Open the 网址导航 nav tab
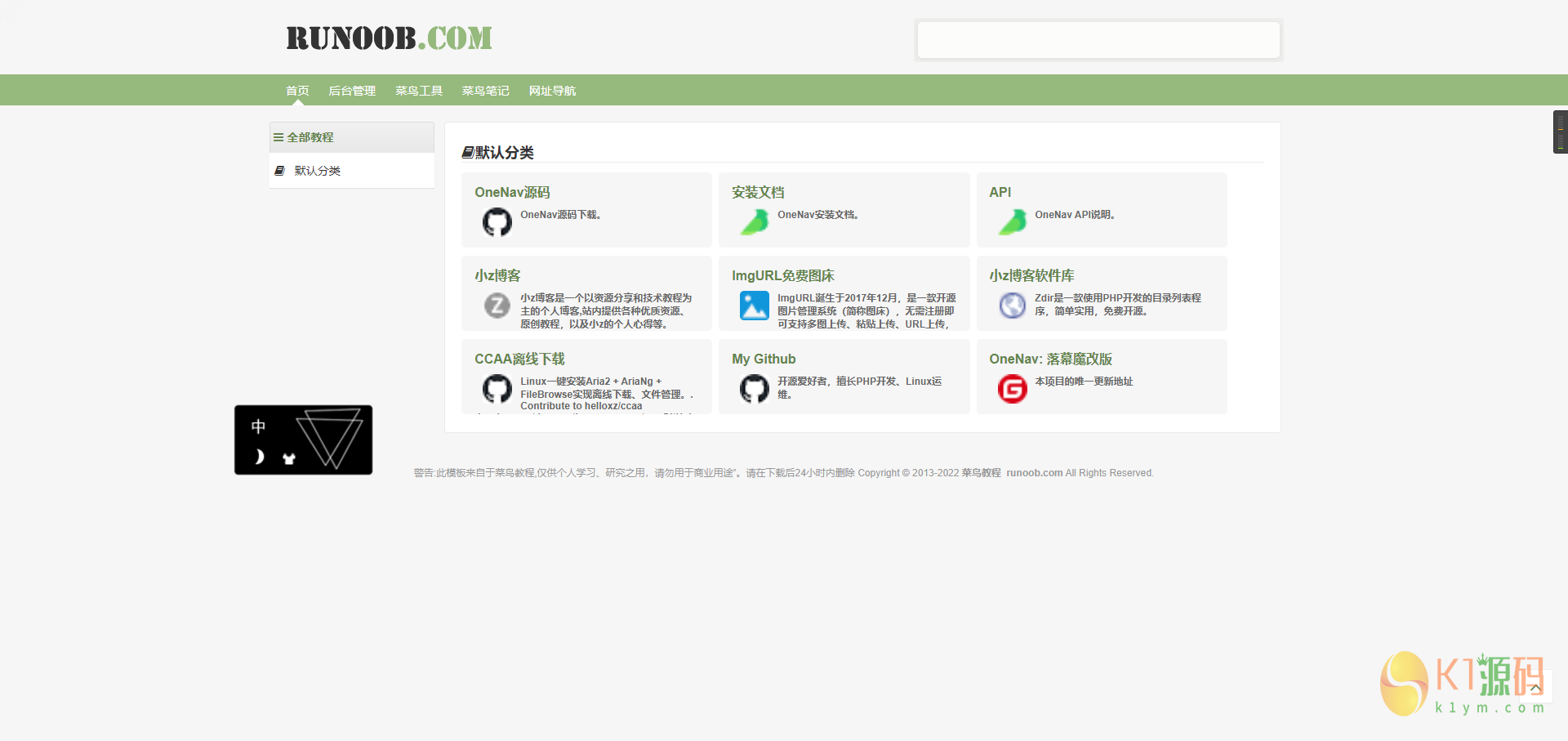 (x=552, y=91)
